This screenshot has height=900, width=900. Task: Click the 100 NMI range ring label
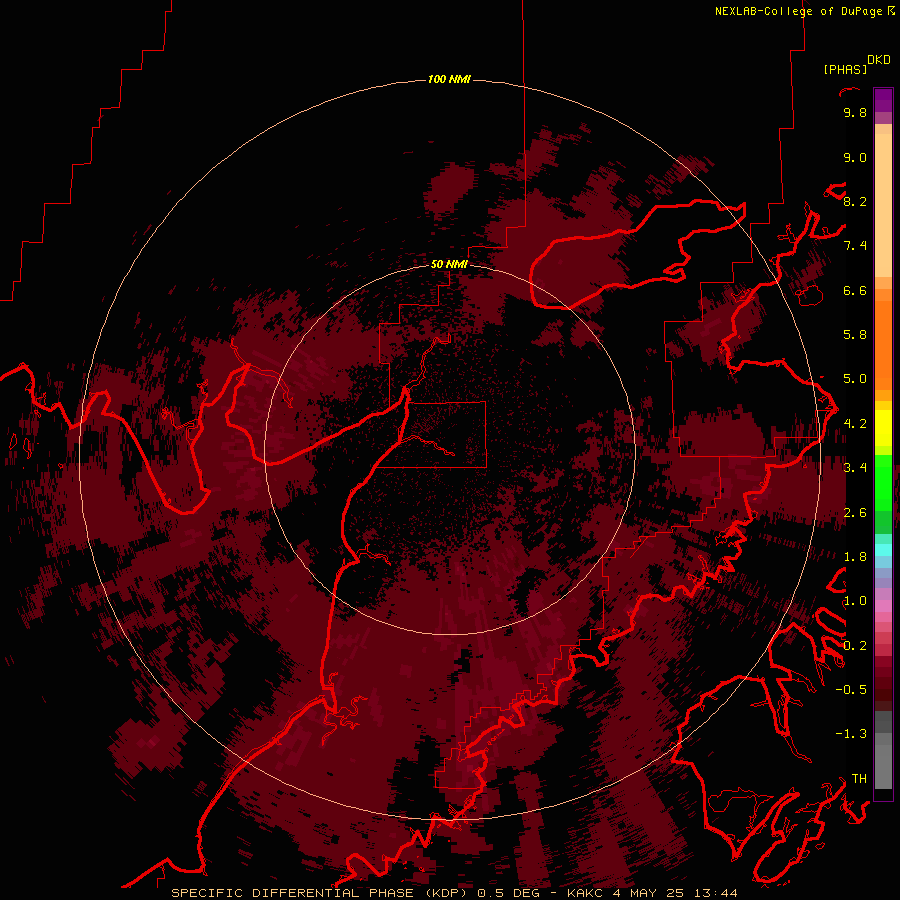coord(449,79)
